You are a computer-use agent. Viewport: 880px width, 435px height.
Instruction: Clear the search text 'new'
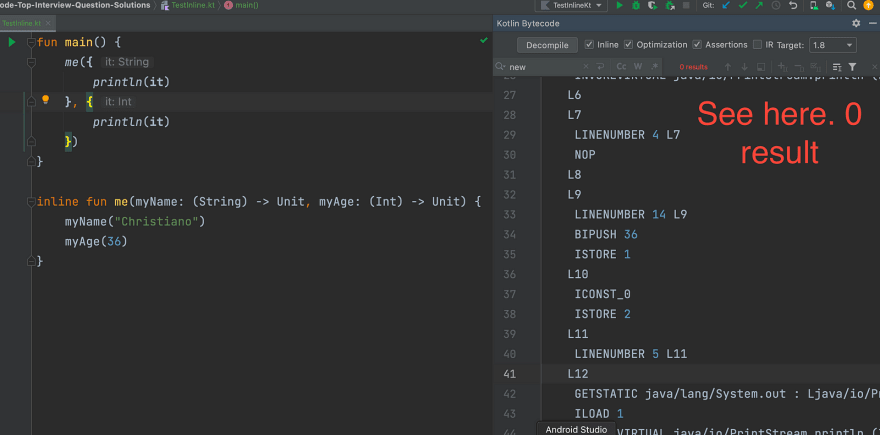point(585,67)
